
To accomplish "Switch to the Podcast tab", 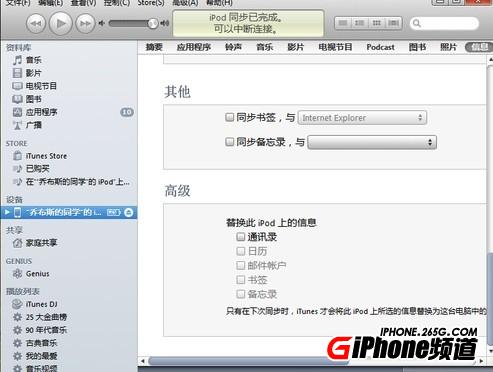I will [380, 47].
